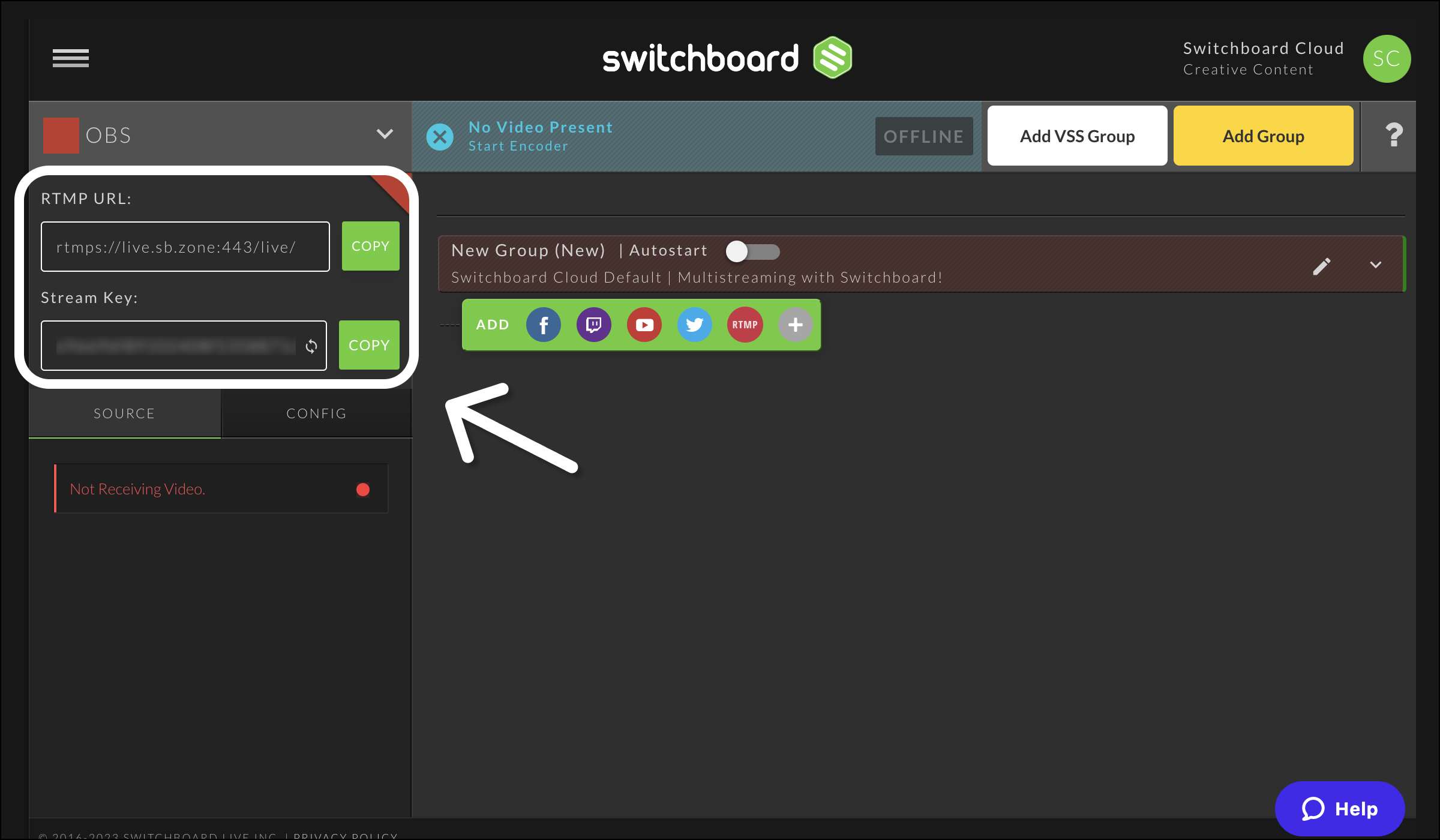This screenshot has height=840, width=1440.
Task: Click the red recording status dot
Action: pos(363,490)
